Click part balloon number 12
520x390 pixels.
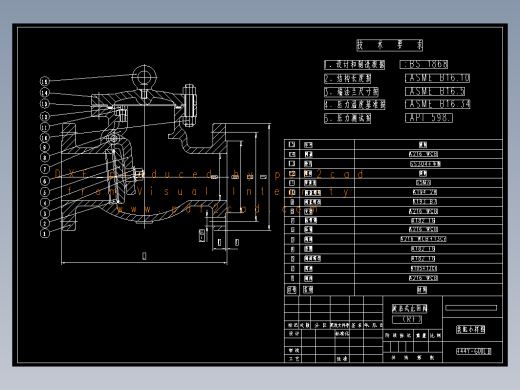pyautogui.click(x=45, y=116)
